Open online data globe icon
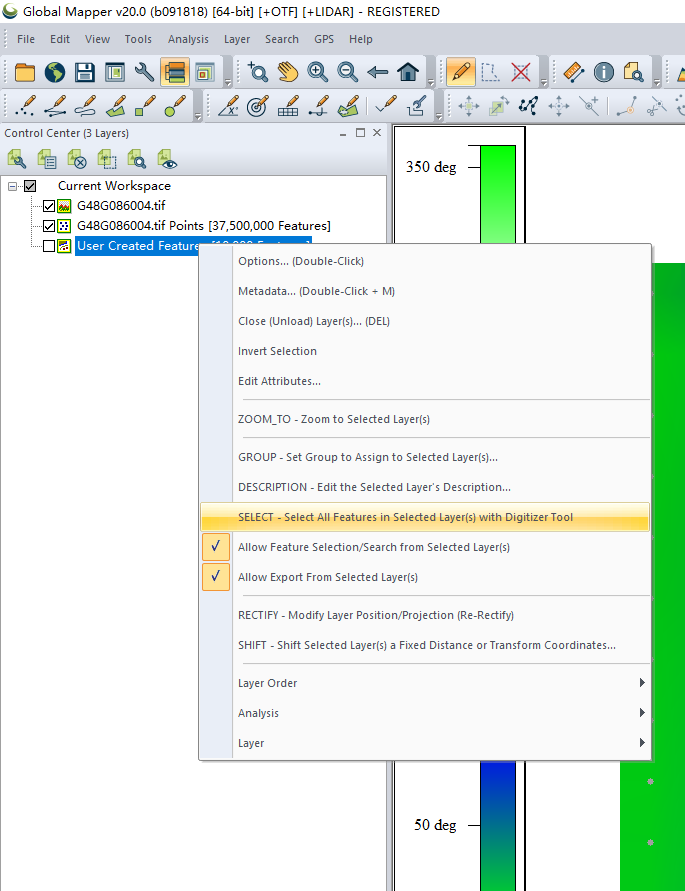 pyautogui.click(x=55, y=72)
